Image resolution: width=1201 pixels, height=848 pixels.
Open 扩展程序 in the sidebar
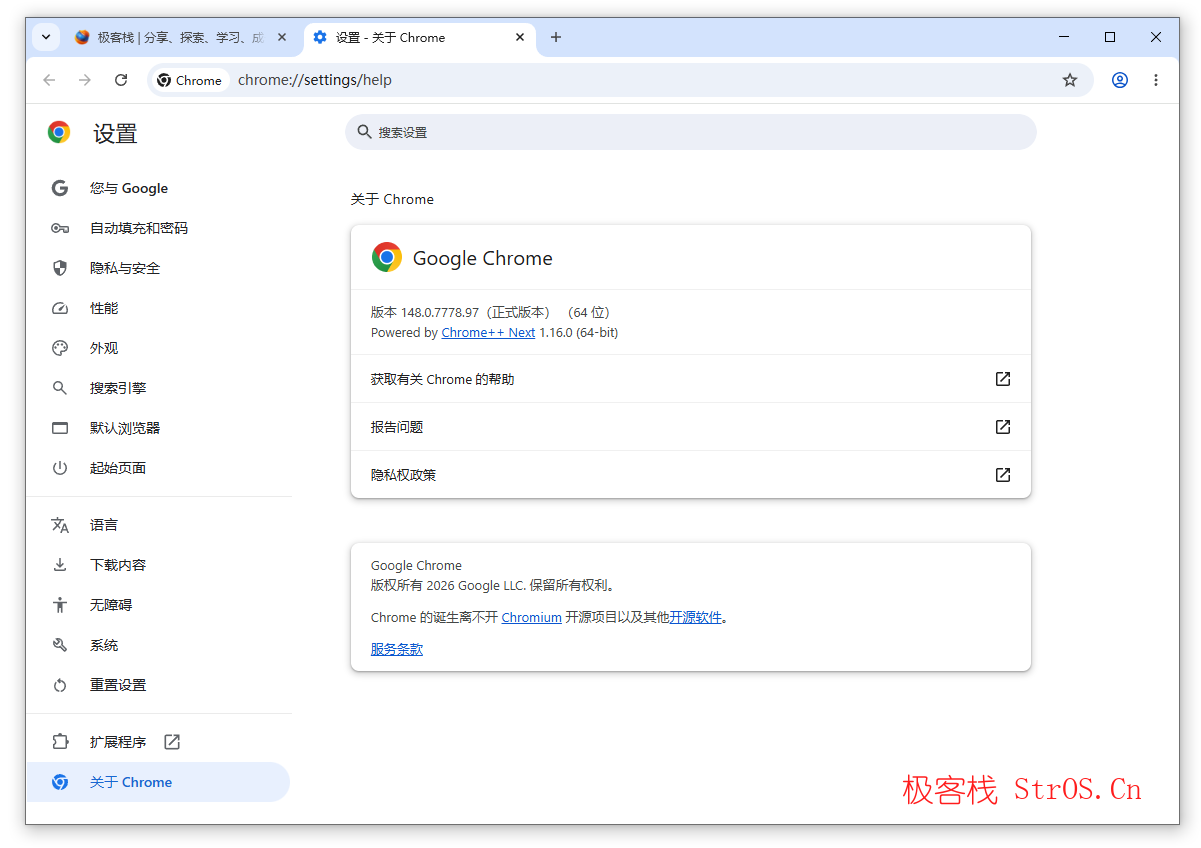coord(158,742)
